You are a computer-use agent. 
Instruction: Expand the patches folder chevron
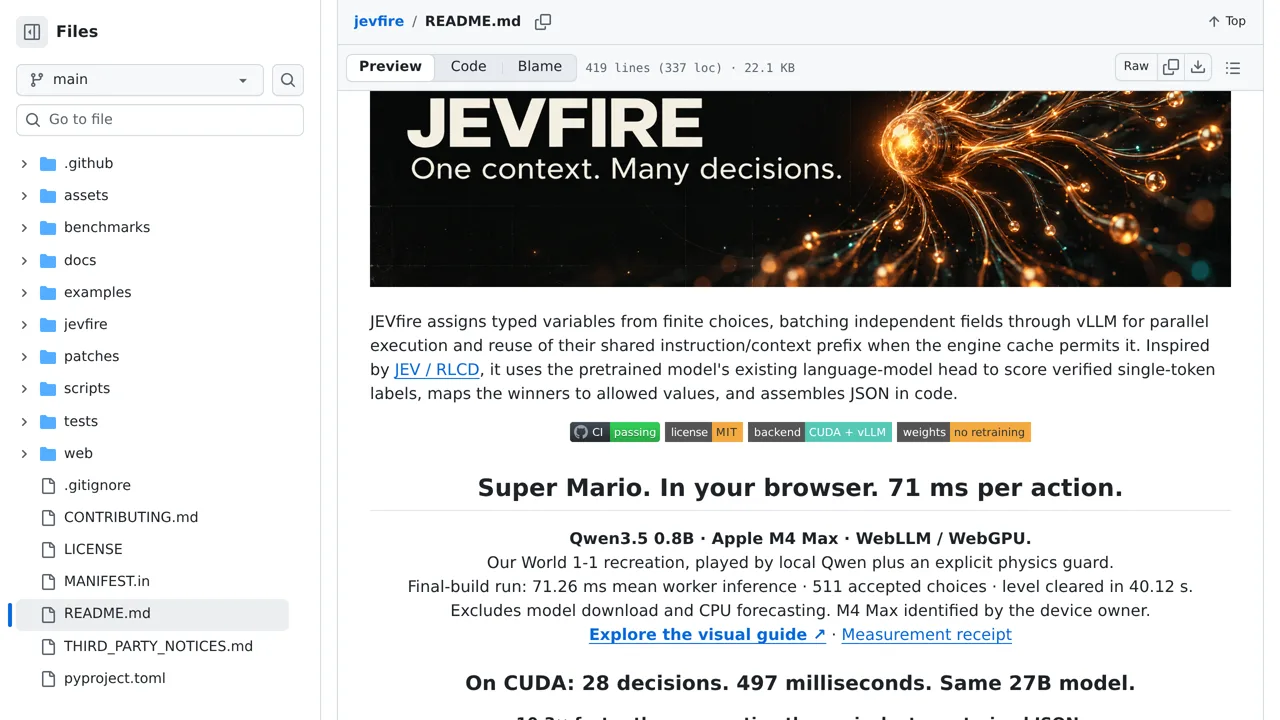(24, 356)
